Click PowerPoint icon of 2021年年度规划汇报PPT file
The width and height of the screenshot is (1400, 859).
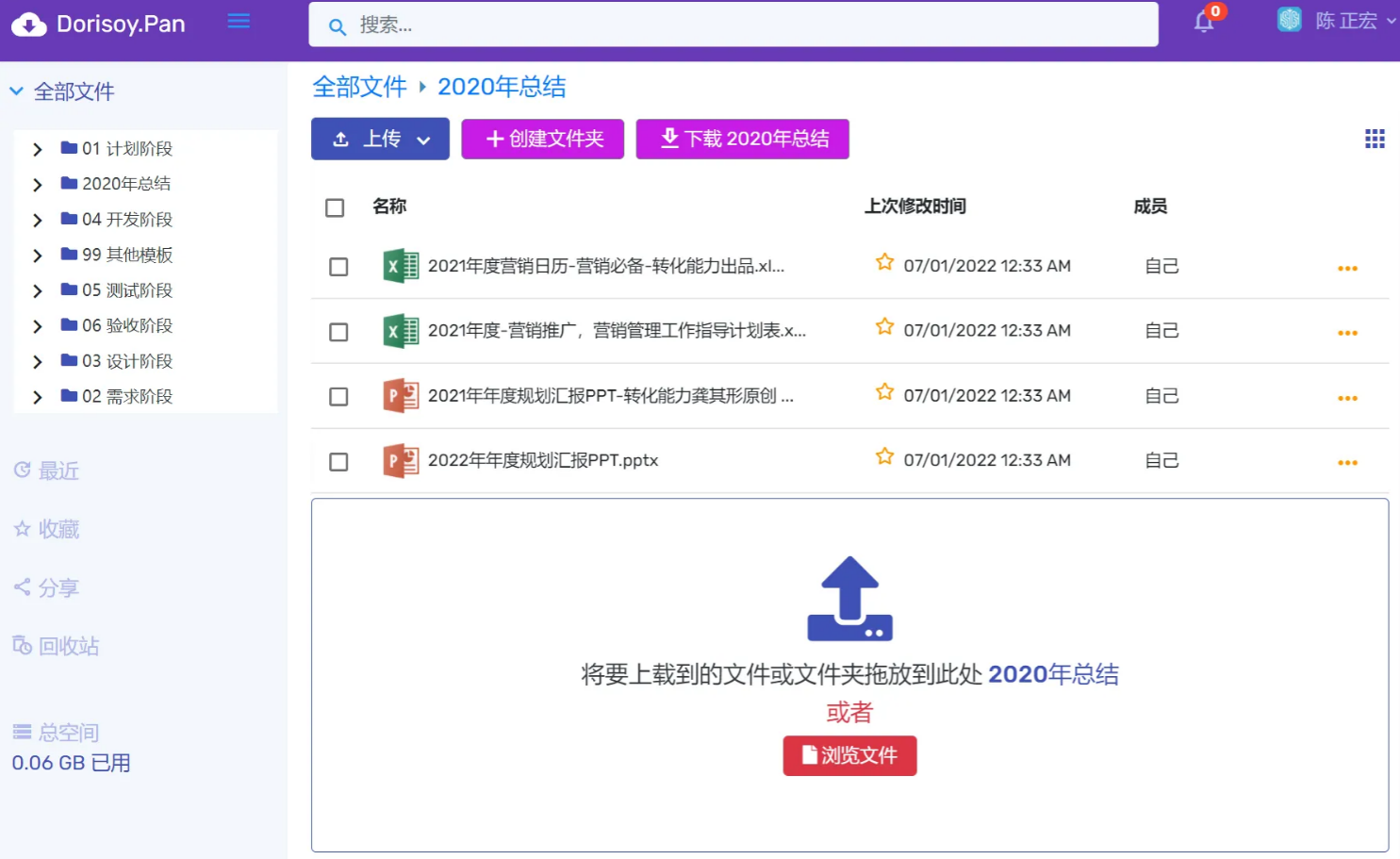pos(401,396)
